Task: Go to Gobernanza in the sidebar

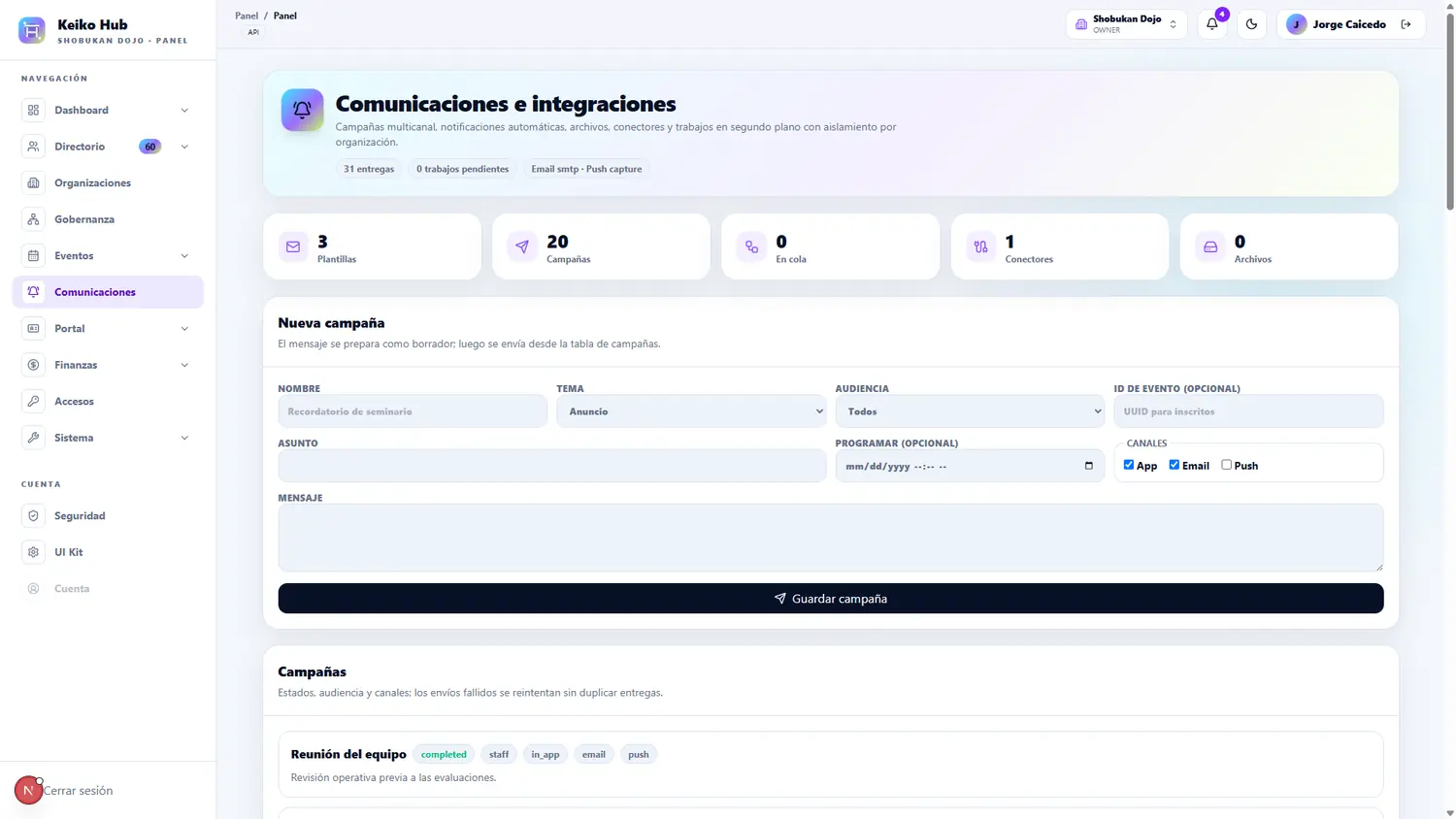Action: coord(108,219)
